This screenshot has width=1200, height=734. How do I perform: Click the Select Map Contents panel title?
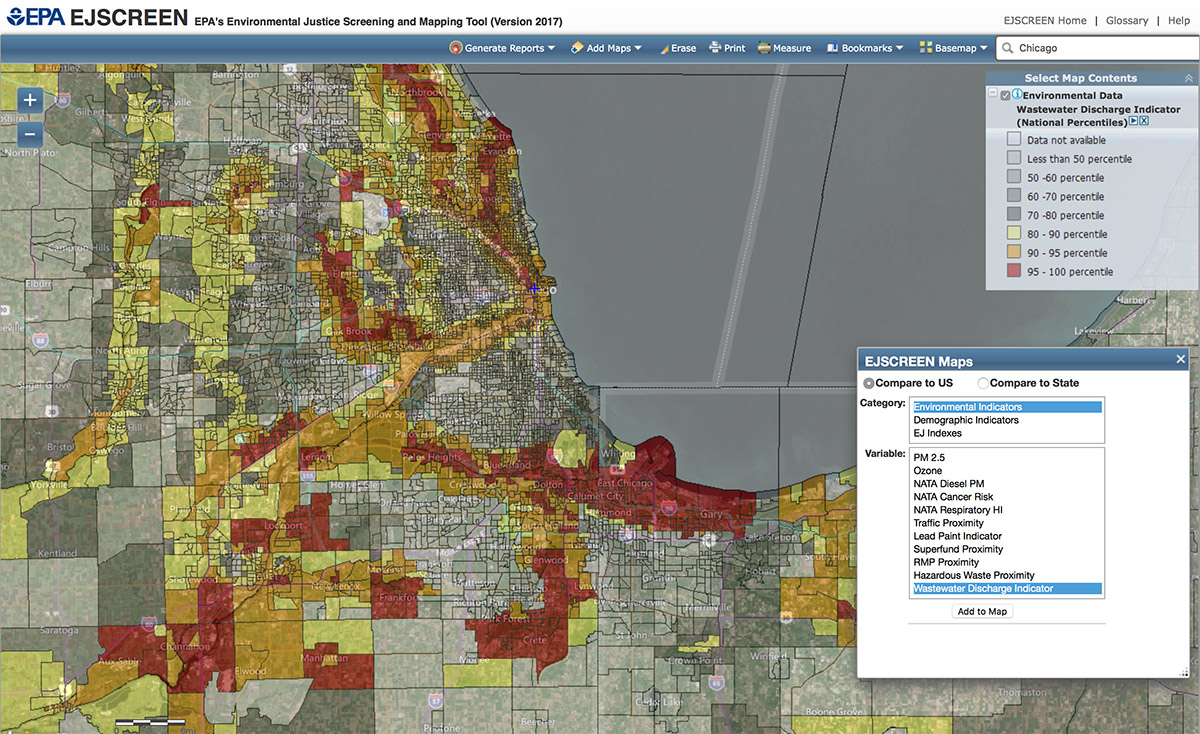click(1081, 78)
